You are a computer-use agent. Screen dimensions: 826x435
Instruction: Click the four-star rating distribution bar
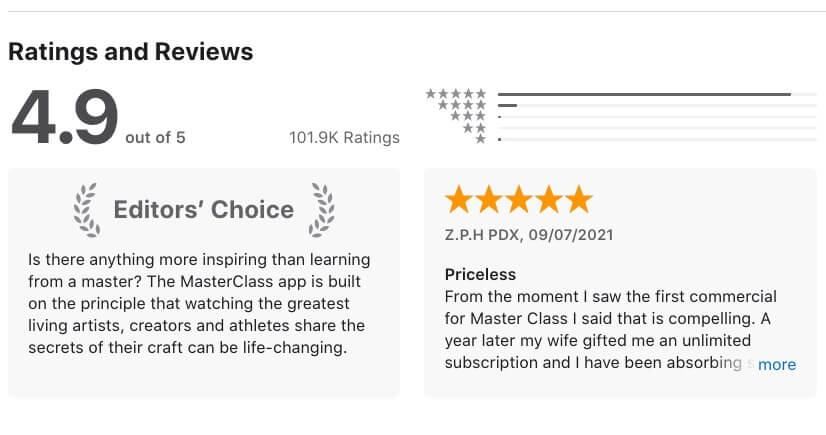coord(657,105)
